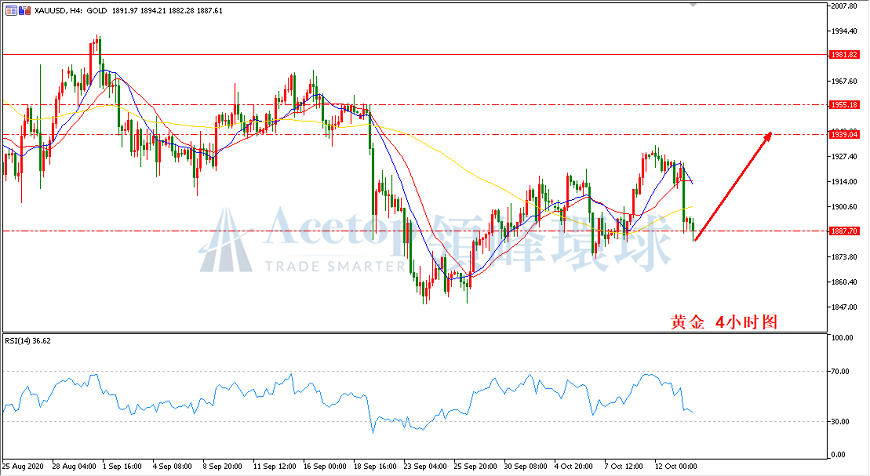Click the 1900.60 price scale value
Screen dimensions: 870x476
click(x=844, y=206)
